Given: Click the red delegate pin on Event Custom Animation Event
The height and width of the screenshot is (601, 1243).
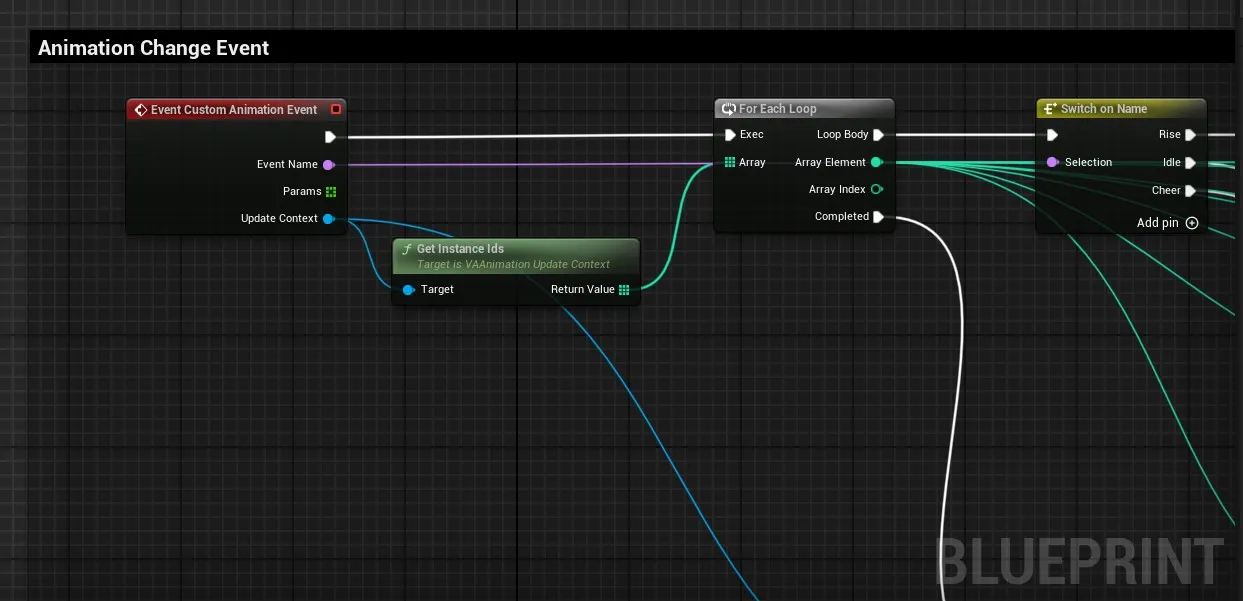Looking at the screenshot, I should coord(336,110).
